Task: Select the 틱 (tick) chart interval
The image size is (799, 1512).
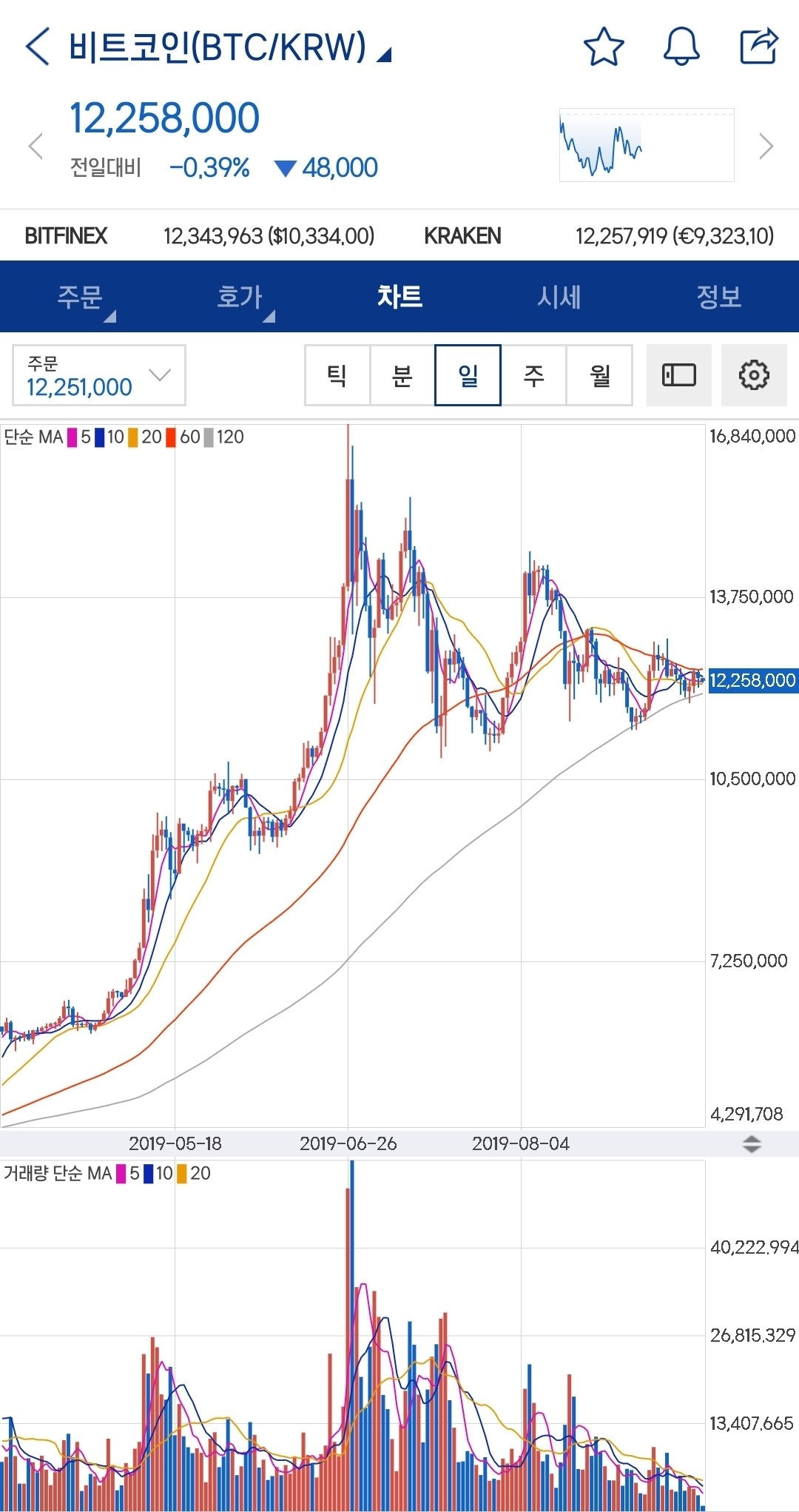Action: click(x=337, y=375)
